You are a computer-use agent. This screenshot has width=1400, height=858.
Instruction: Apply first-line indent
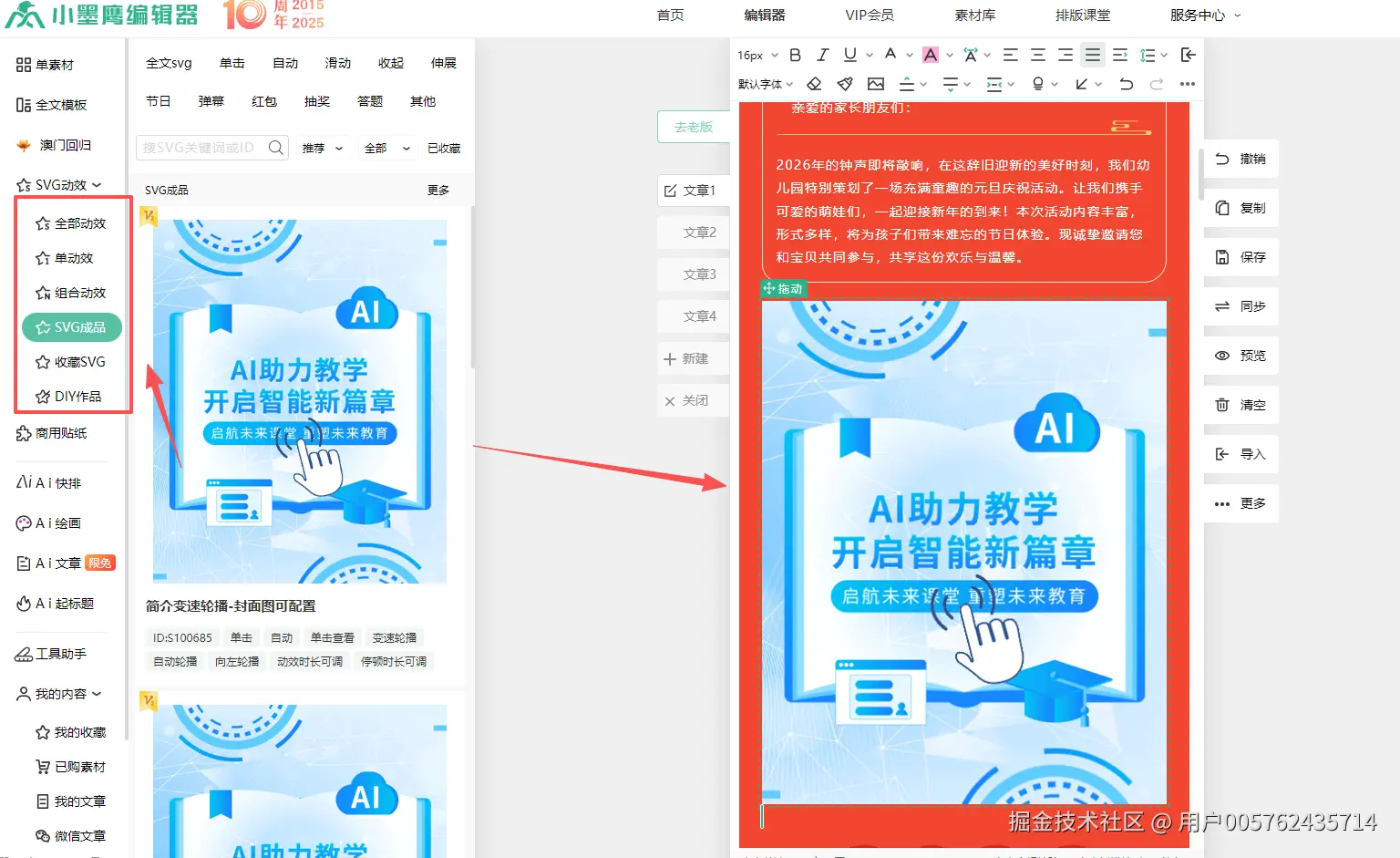click(1120, 55)
